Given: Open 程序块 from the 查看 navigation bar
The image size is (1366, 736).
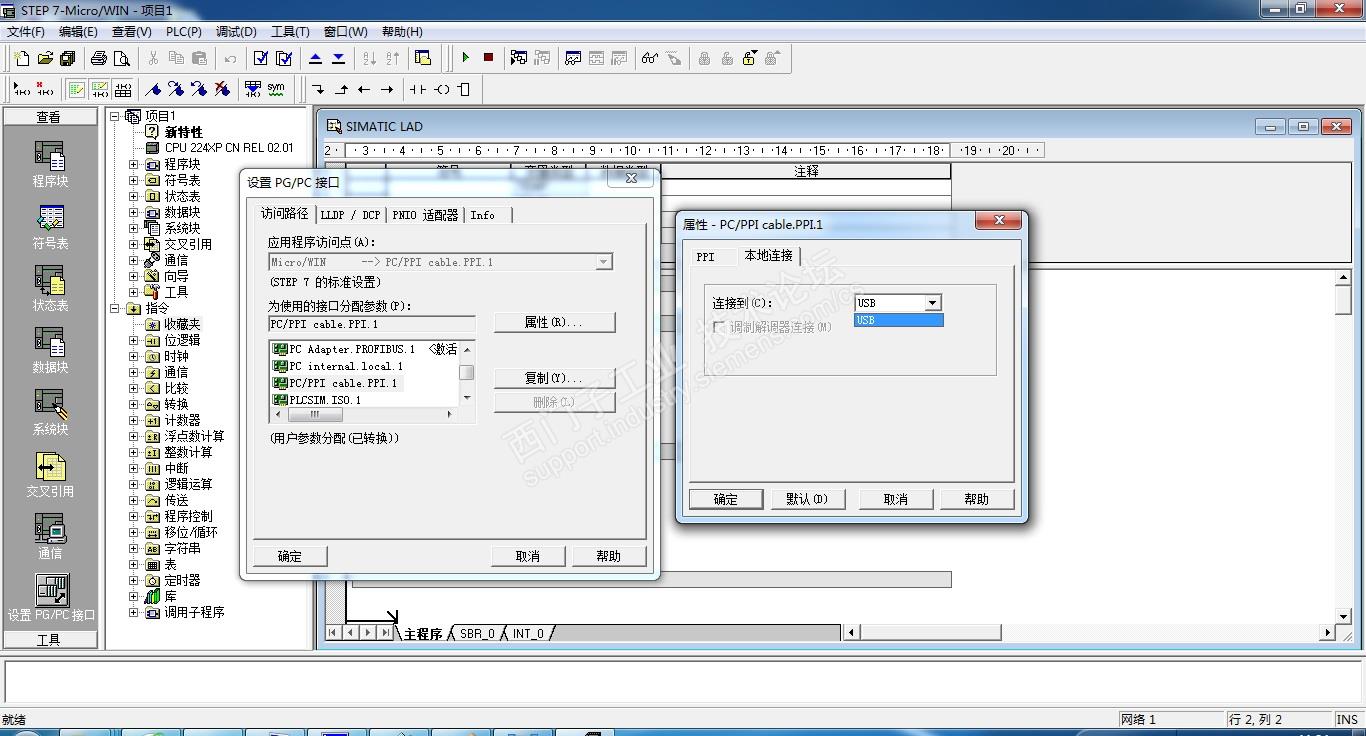Looking at the screenshot, I should coord(50,164).
